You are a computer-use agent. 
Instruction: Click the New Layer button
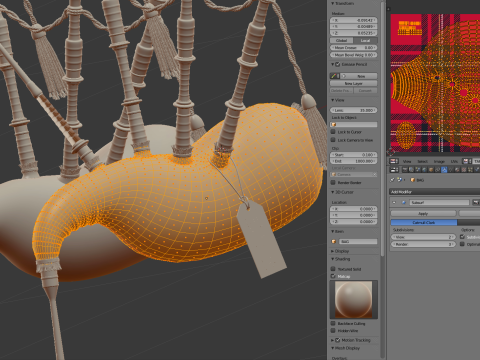tap(354, 83)
